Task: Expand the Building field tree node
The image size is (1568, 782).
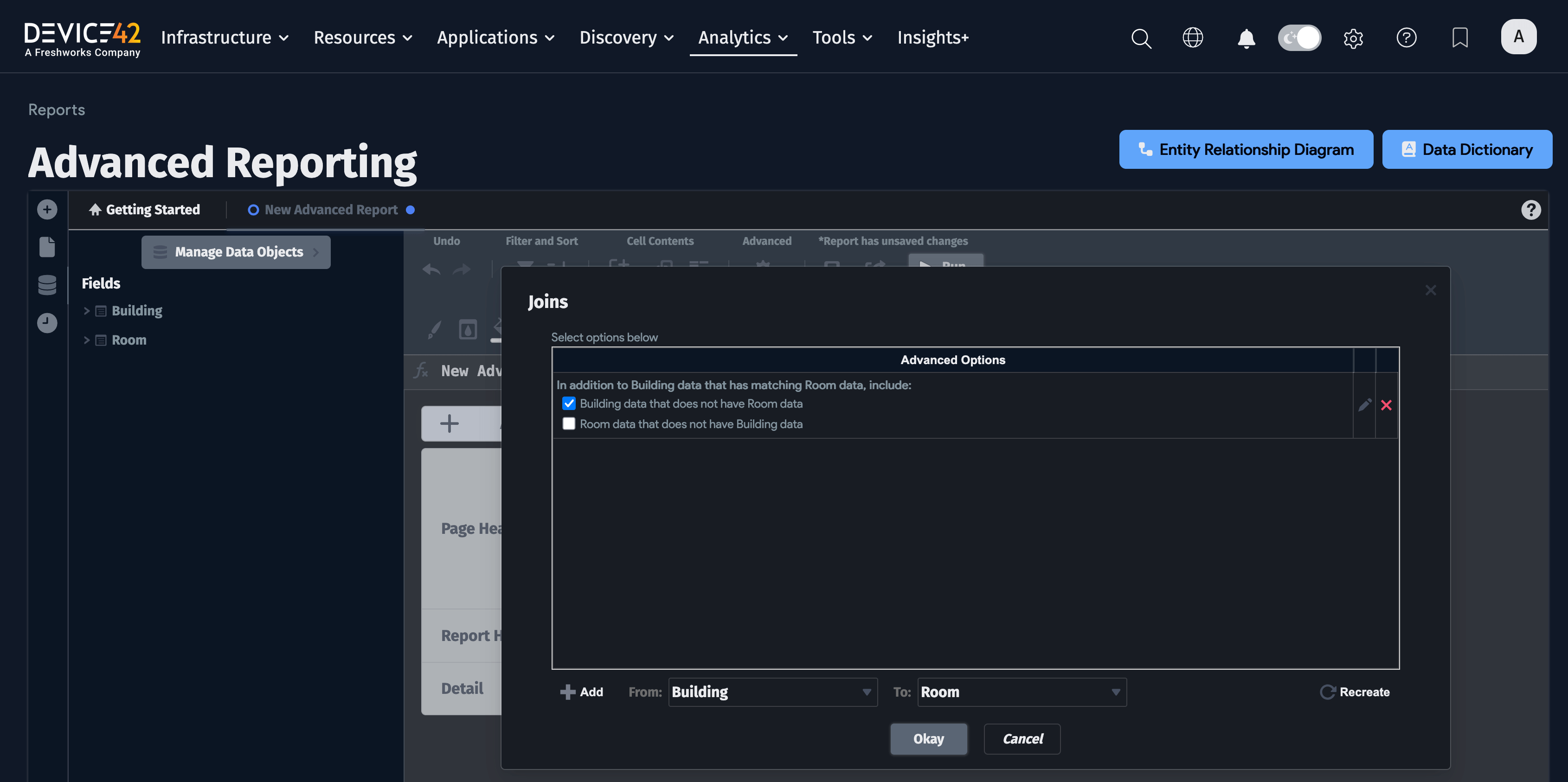Action: [x=86, y=311]
